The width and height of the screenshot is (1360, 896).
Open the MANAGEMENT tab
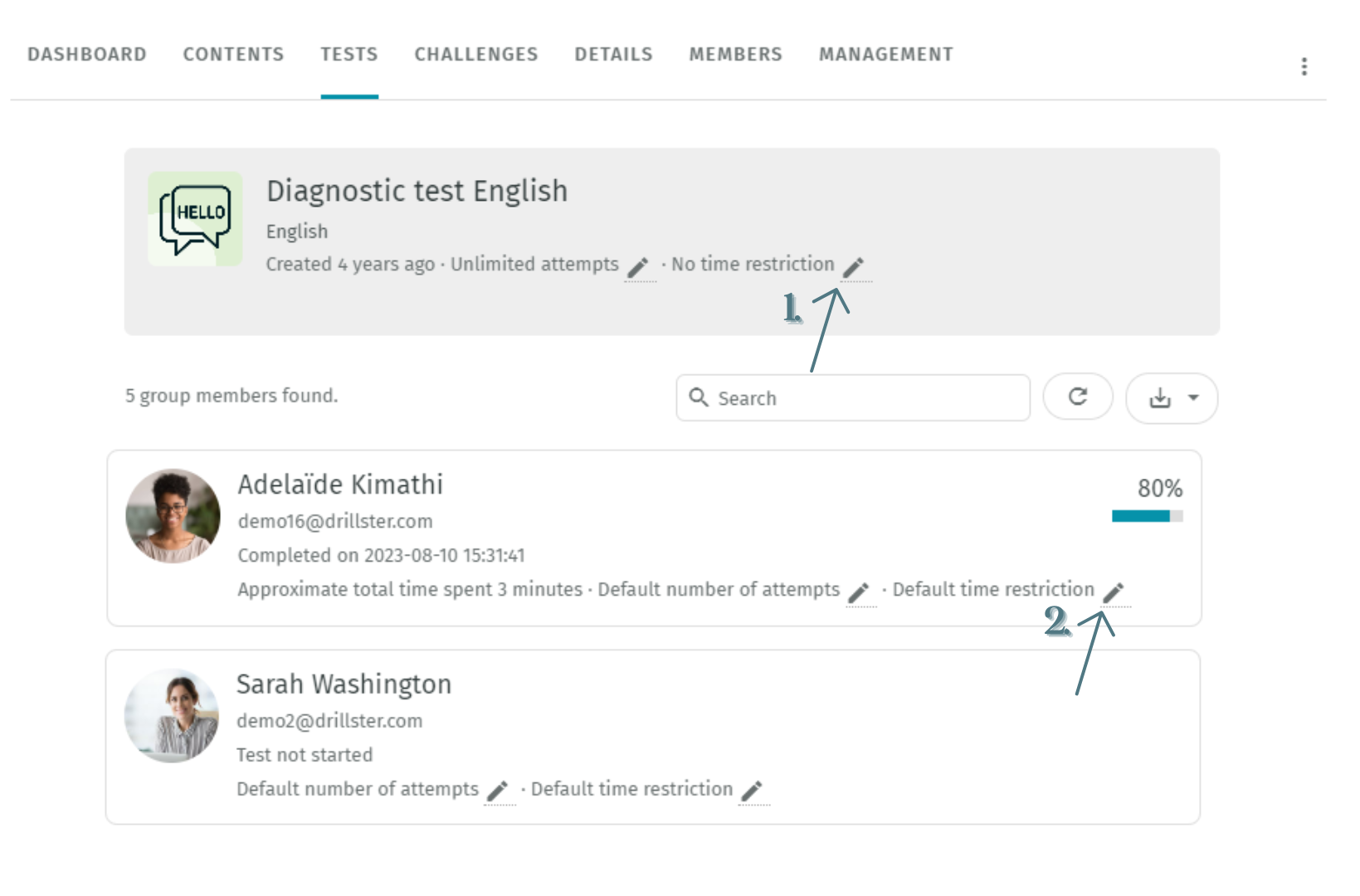[885, 55]
